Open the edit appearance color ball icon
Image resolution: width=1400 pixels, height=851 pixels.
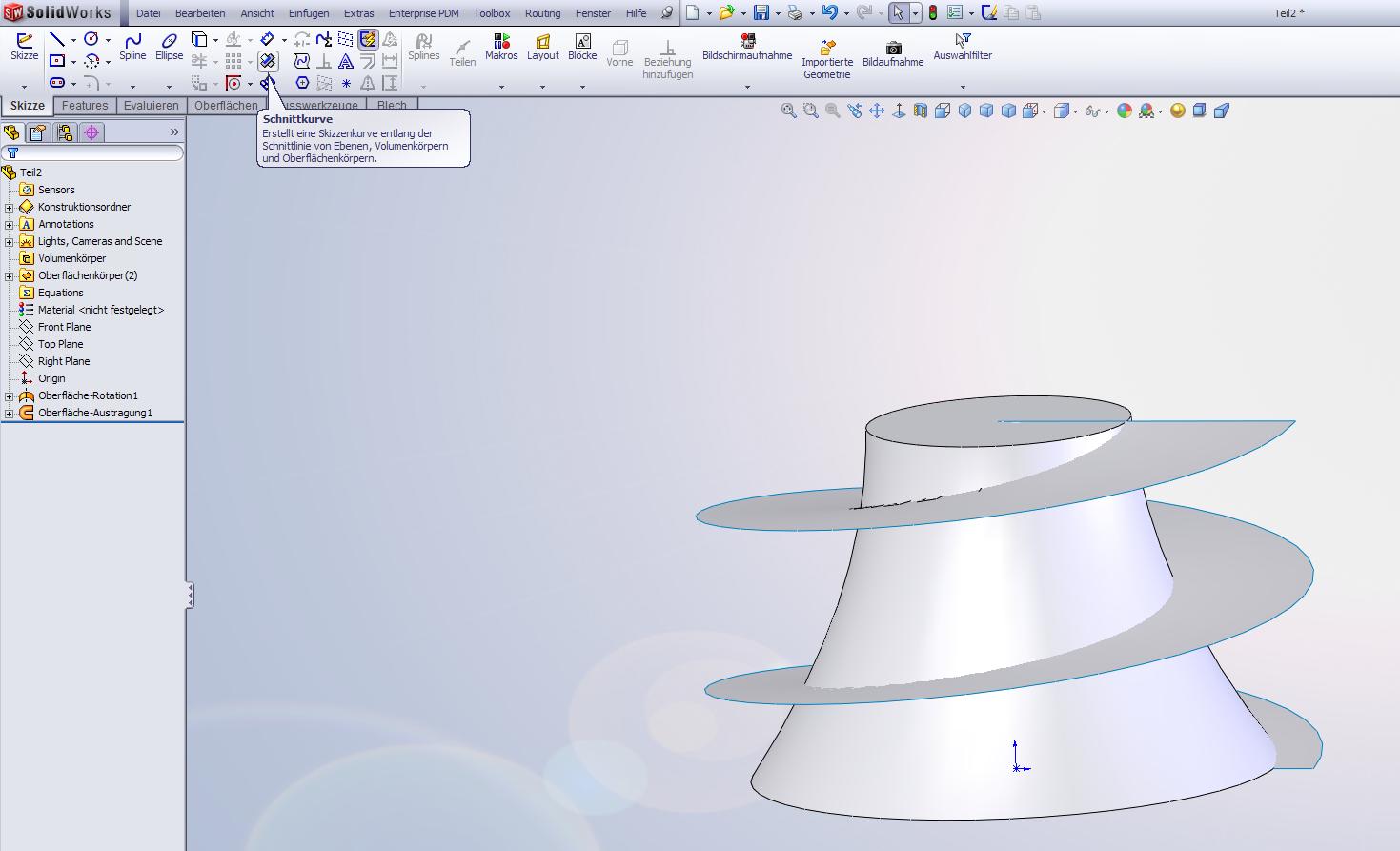pos(1125,111)
